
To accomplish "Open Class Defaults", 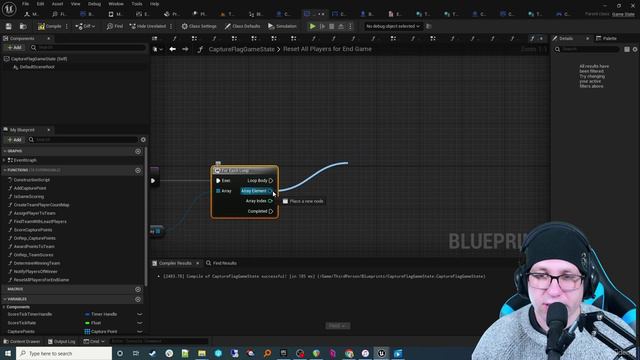I will coord(242,26).
